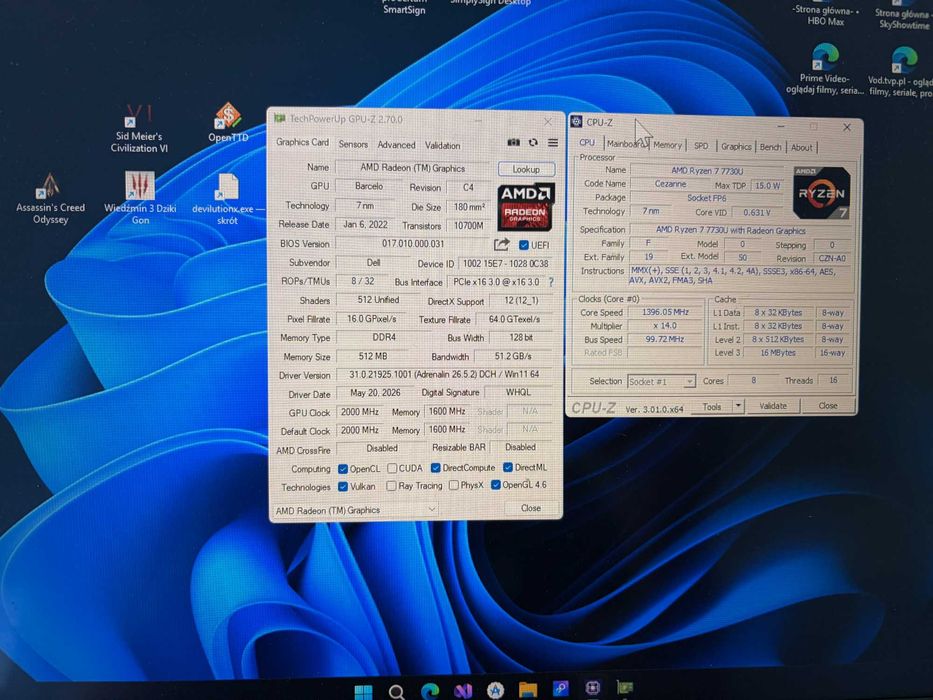
Task: Open File Explorer from the taskbar
Action: tap(528, 690)
